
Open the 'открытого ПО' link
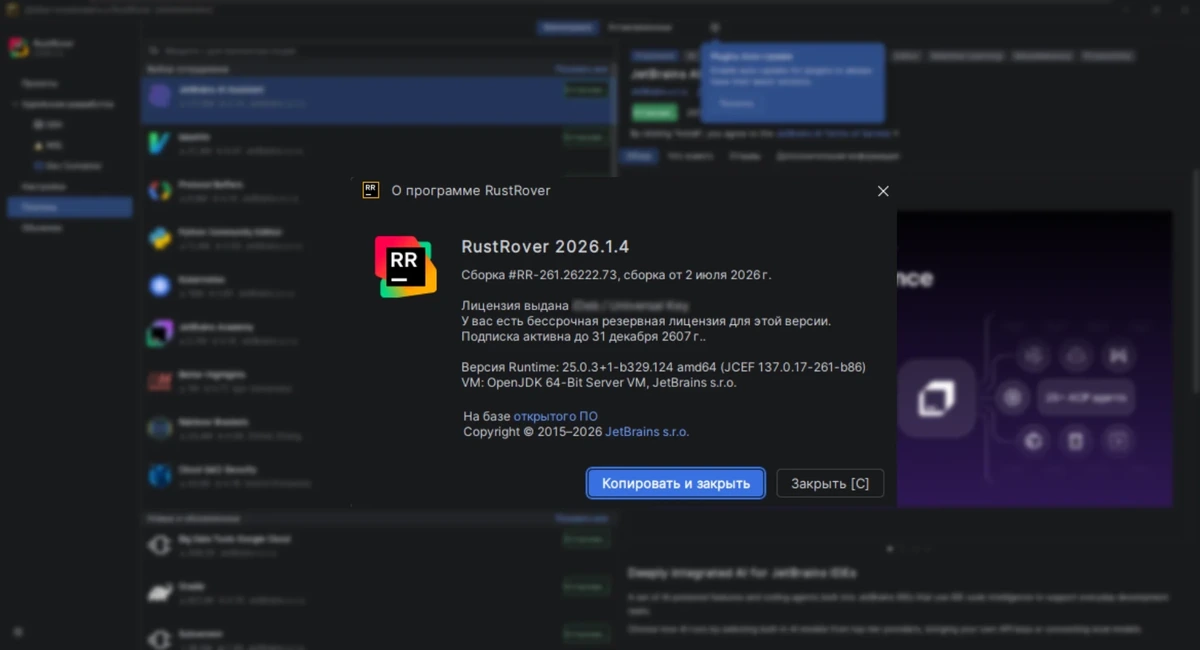click(x=556, y=416)
